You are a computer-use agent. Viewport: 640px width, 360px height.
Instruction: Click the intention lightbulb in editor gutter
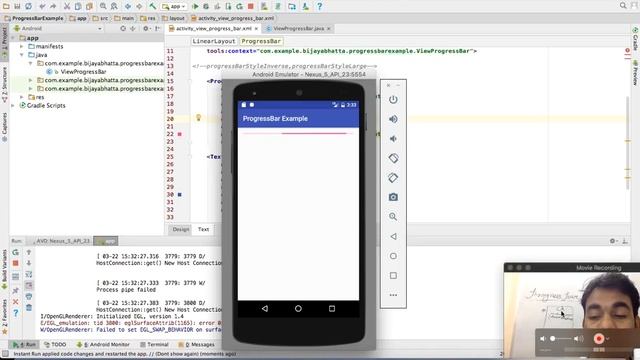tap(198, 118)
